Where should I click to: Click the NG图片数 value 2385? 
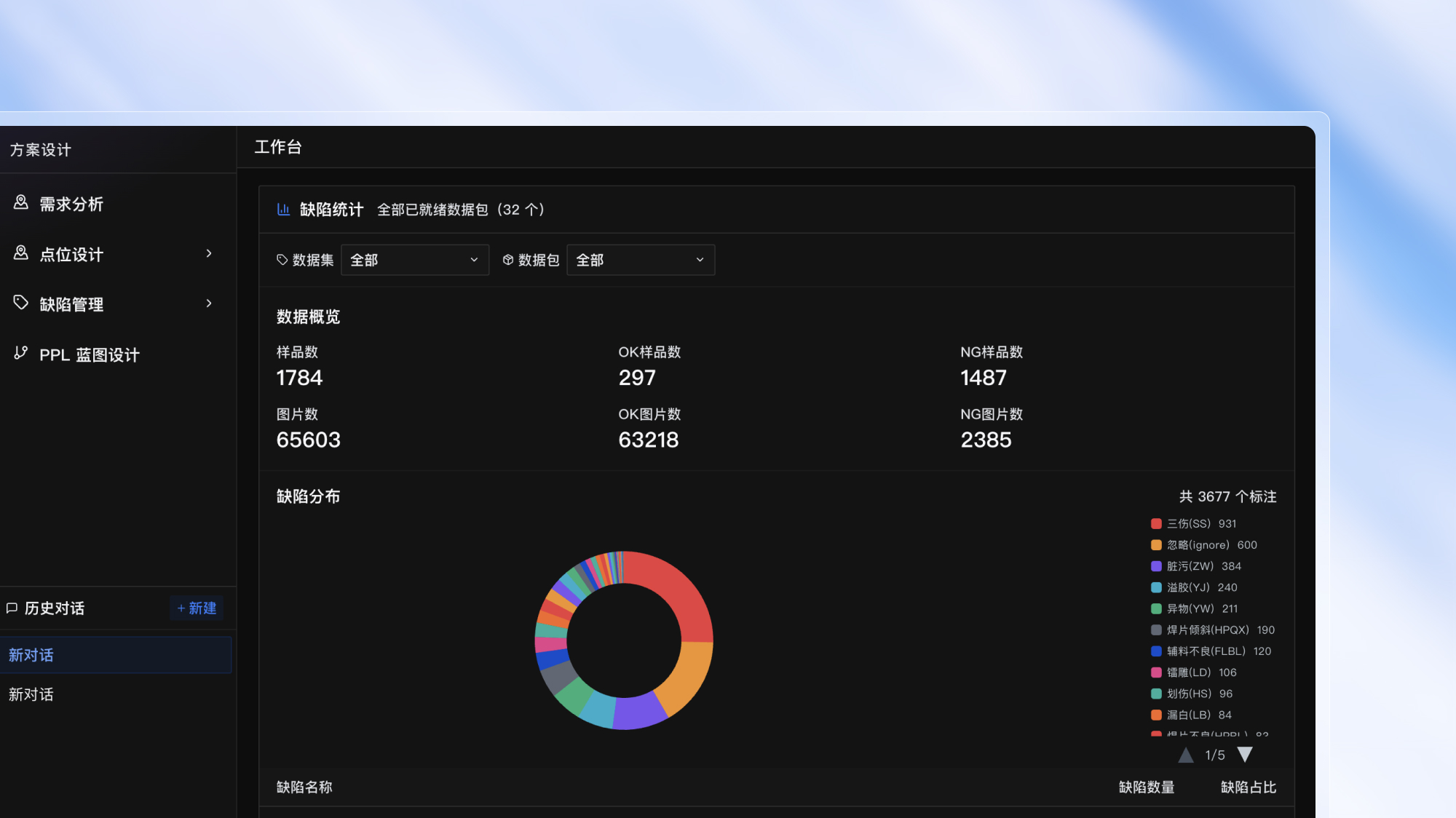point(986,440)
